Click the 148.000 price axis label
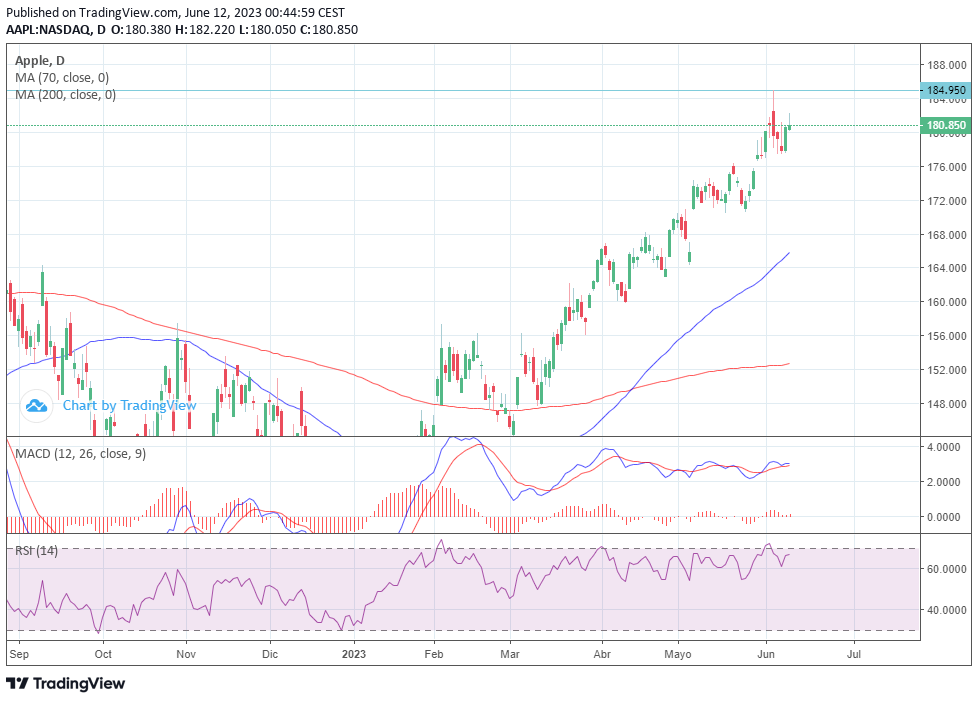 (947, 404)
